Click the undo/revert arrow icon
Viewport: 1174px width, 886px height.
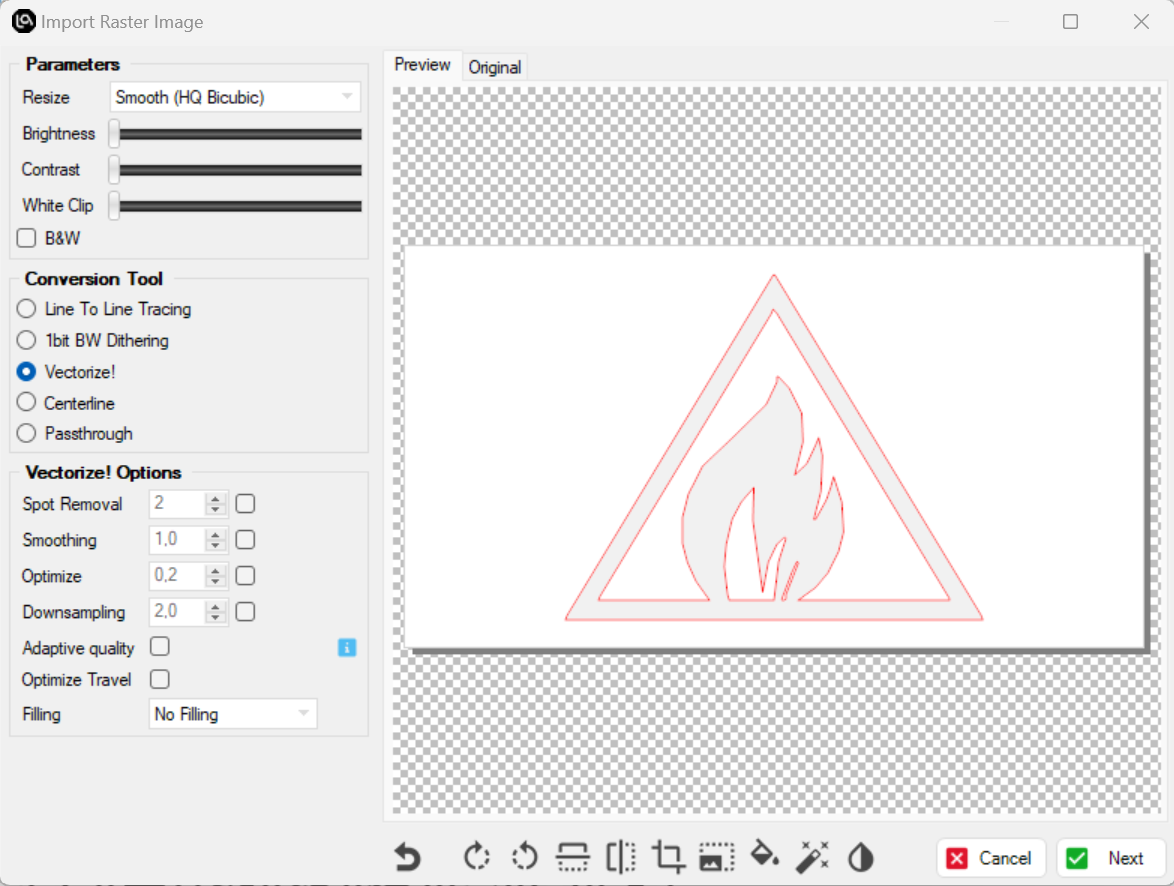click(x=406, y=857)
